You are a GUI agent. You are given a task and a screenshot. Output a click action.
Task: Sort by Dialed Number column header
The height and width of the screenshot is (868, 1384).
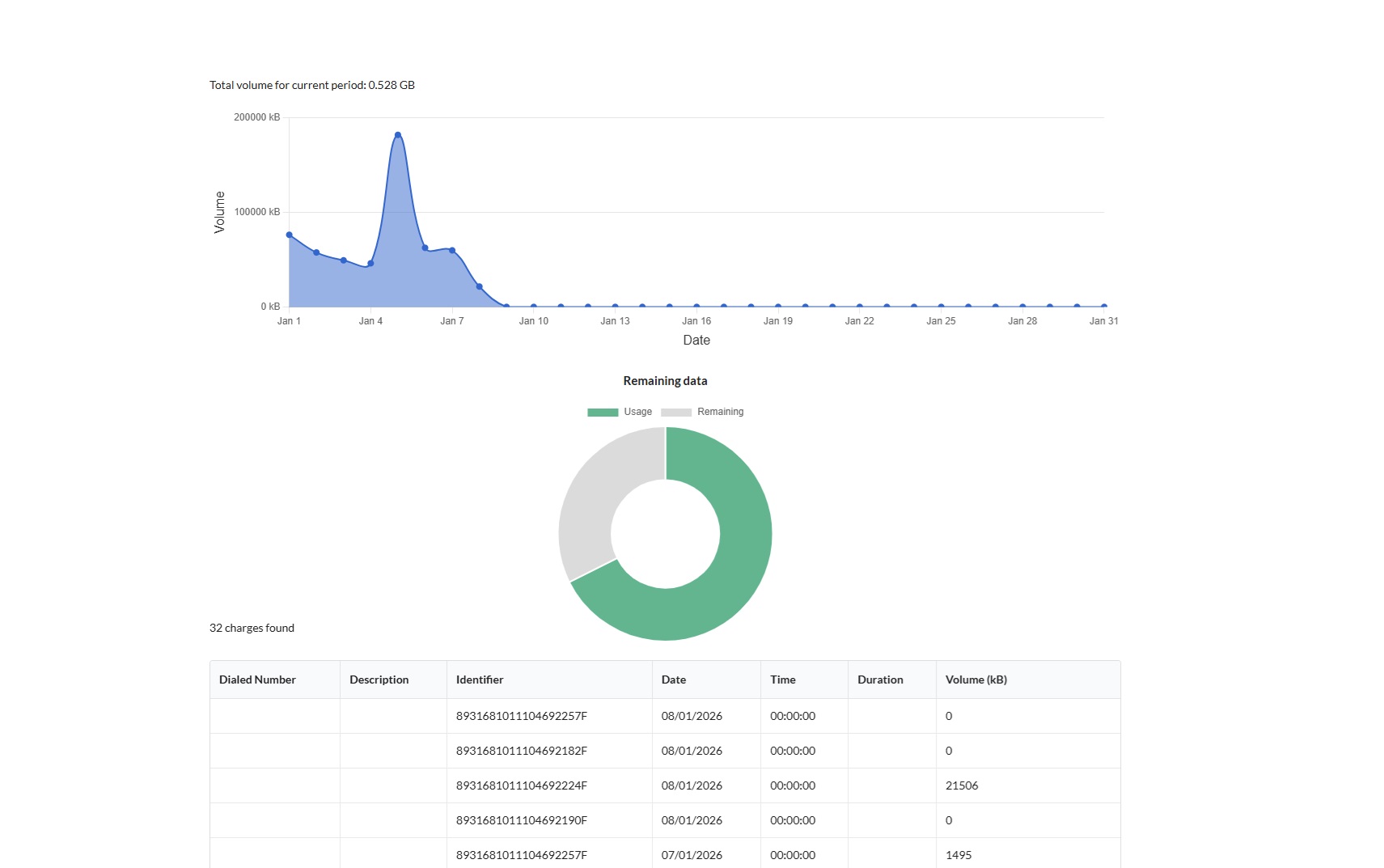tap(257, 680)
